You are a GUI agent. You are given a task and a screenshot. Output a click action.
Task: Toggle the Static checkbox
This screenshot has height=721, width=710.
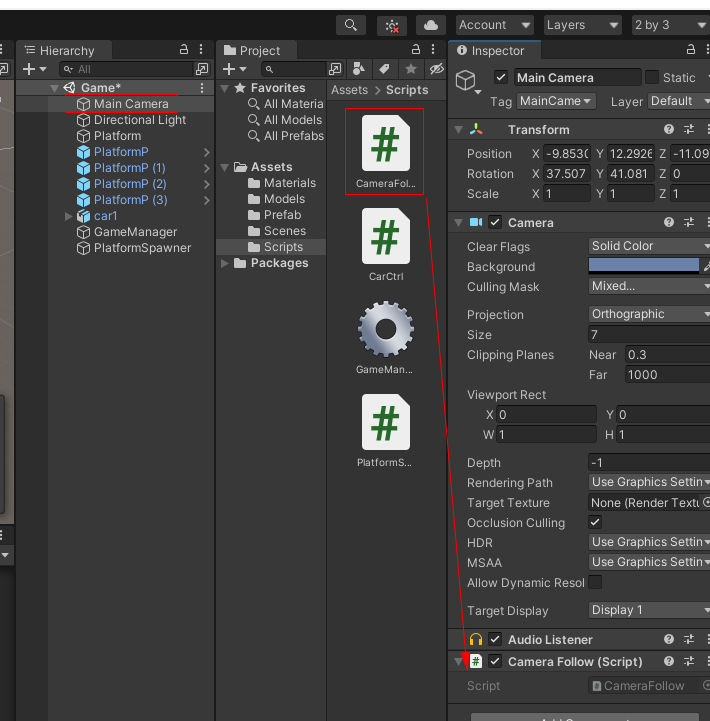point(652,77)
